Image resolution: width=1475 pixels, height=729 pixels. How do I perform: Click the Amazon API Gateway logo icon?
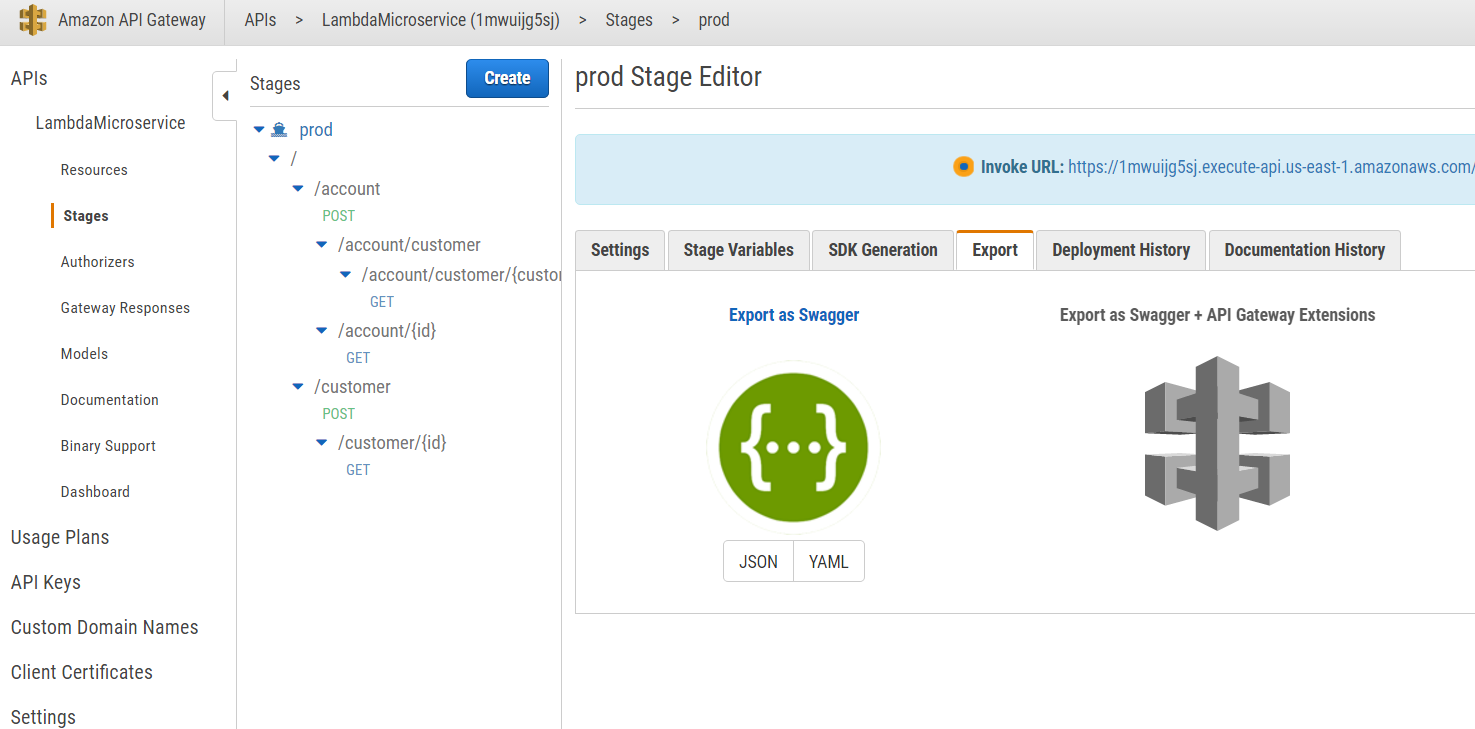(x=33, y=20)
